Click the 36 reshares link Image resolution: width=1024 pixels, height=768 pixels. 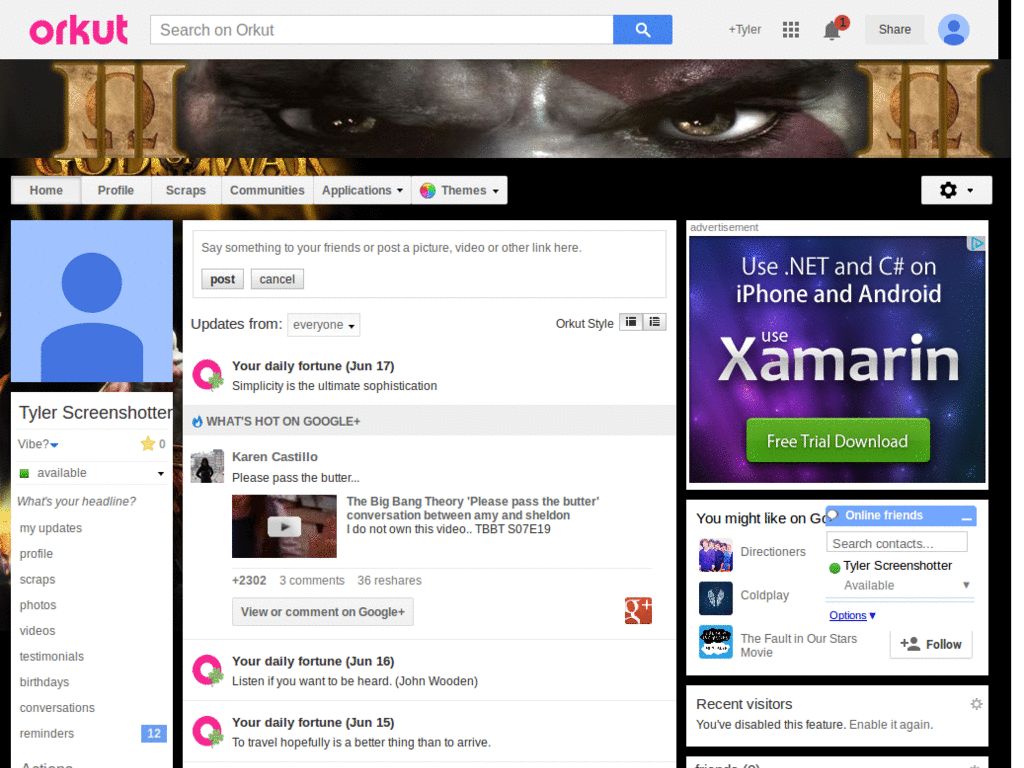click(x=389, y=581)
